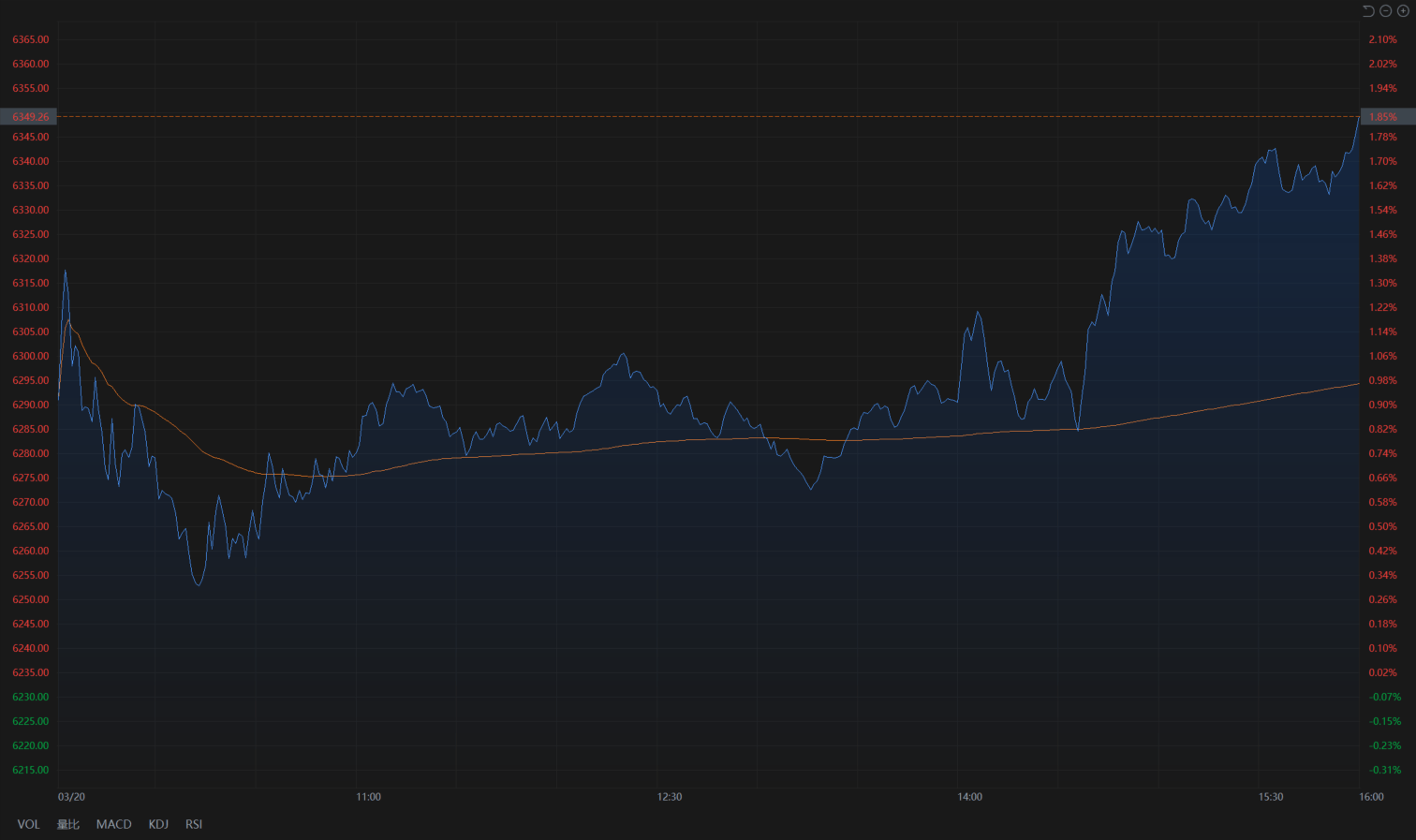Screen dimensions: 1416x840
Task: Click the 12:30 time axis label
Action: tap(670, 797)
